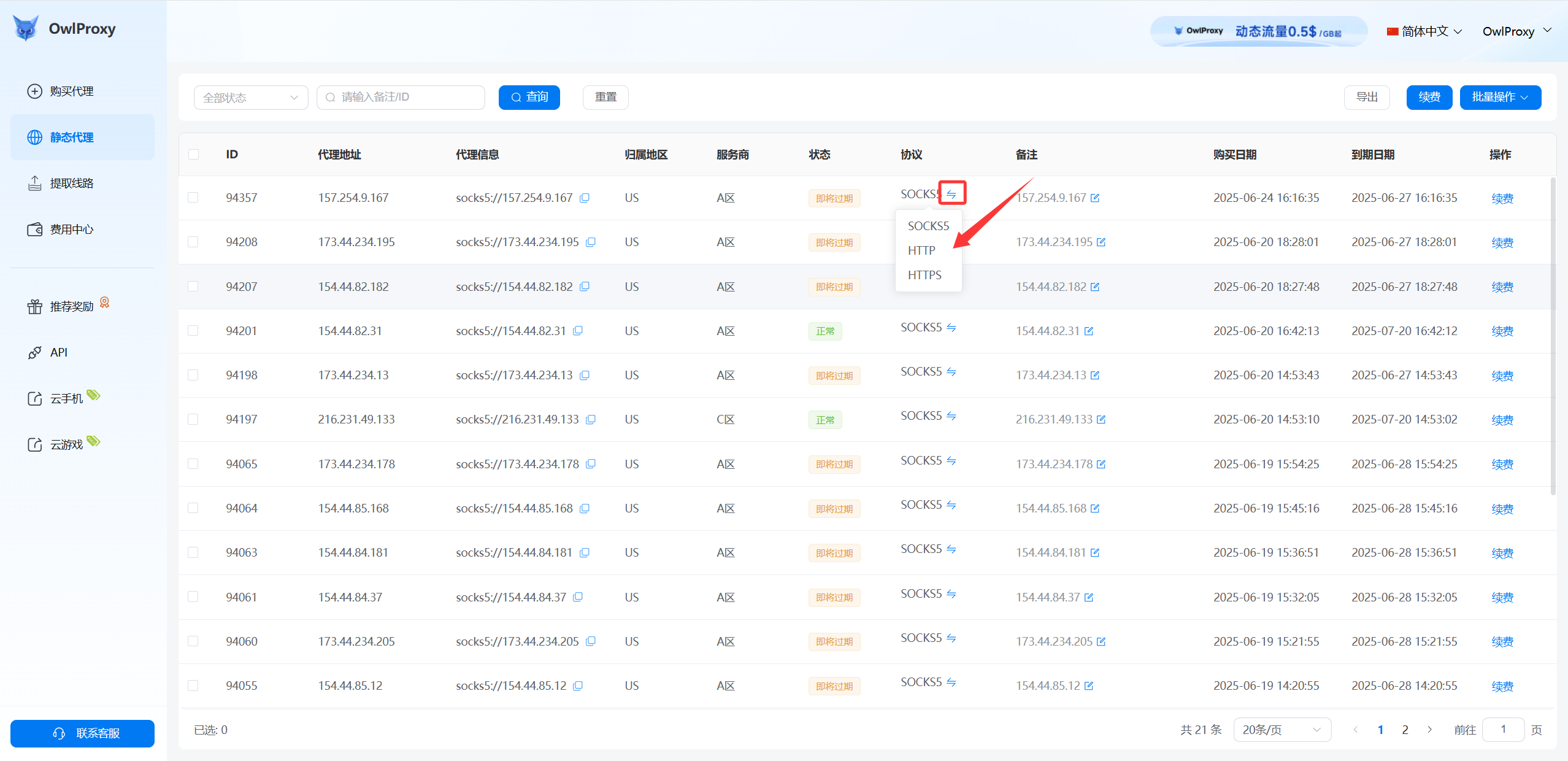Choose HTTP in the protocol menu
The height and width of the screenshot is (761, 1568).
tap(928, 250)
